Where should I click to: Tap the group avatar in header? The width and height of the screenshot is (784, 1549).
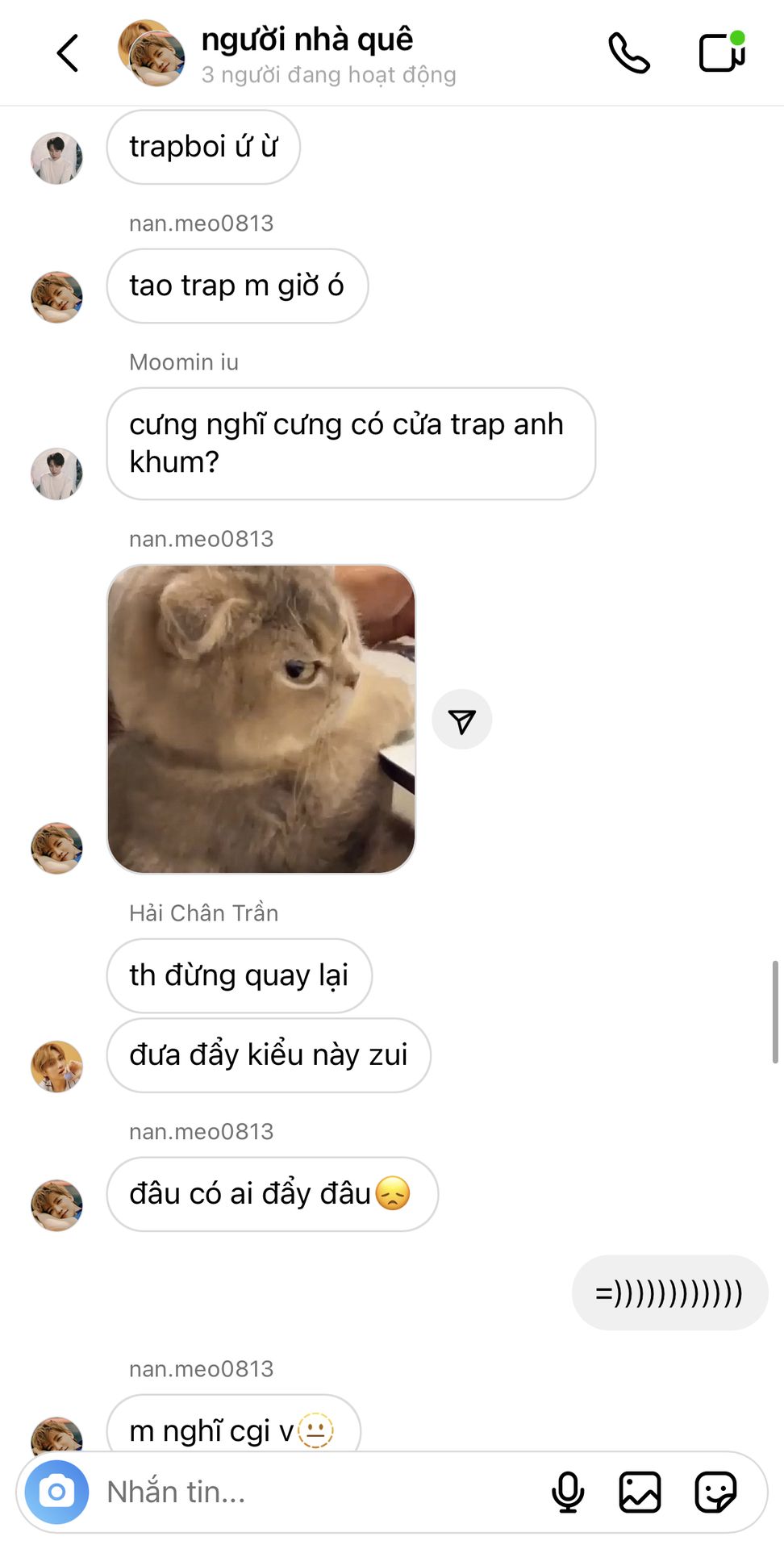point(152,53)
